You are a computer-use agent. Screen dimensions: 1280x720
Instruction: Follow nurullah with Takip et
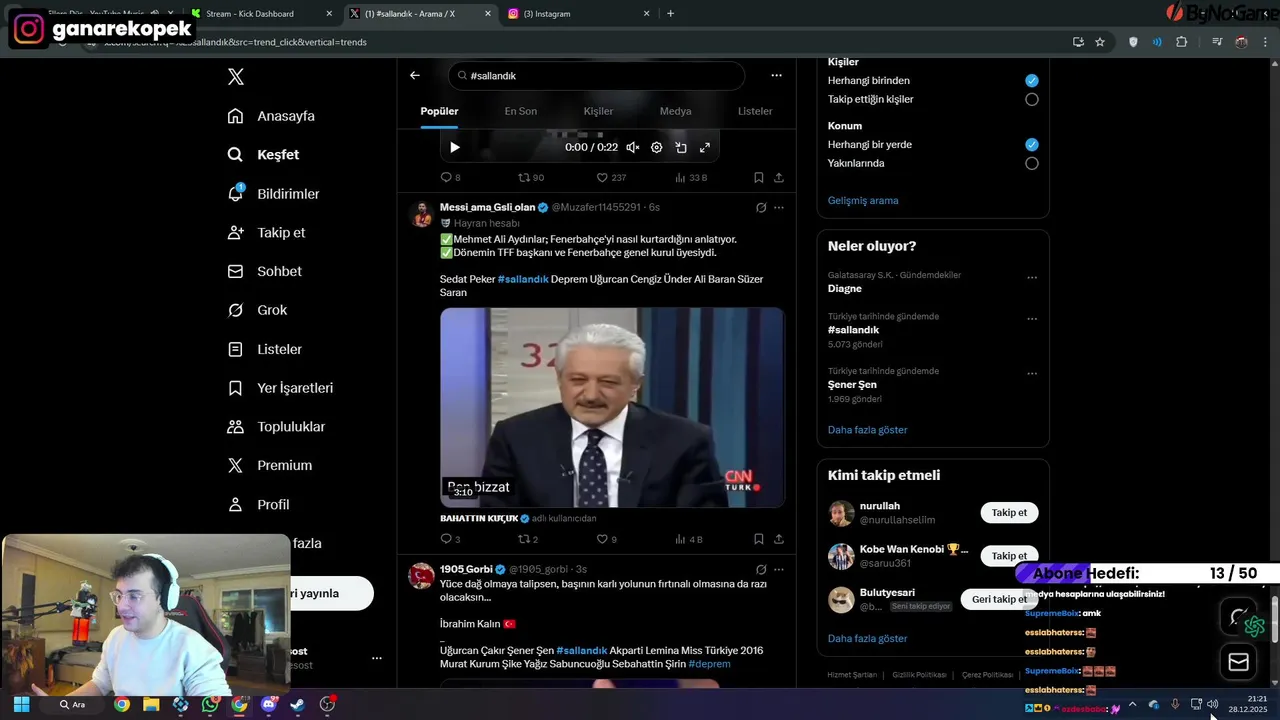[1009, 512]
